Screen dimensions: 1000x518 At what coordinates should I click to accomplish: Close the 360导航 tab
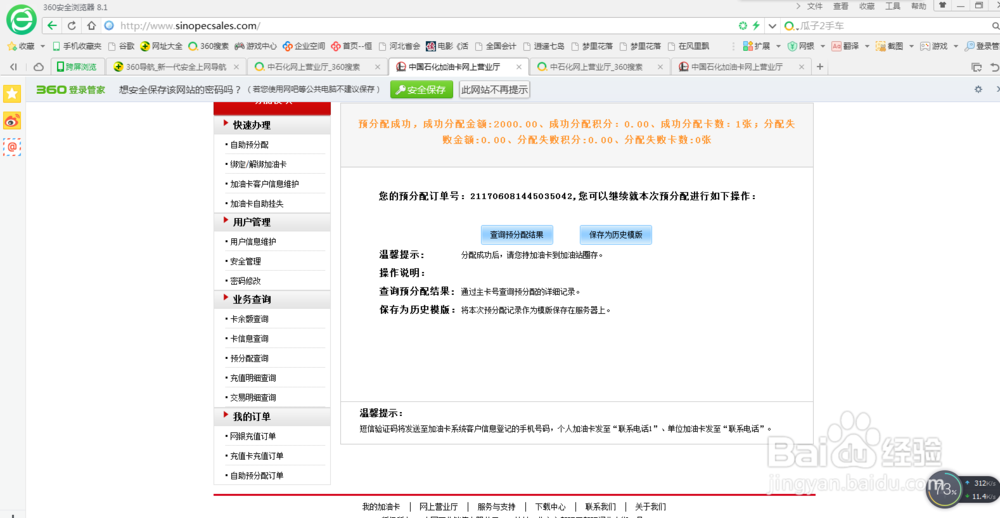pyautogui.click(x=236, y=66)
